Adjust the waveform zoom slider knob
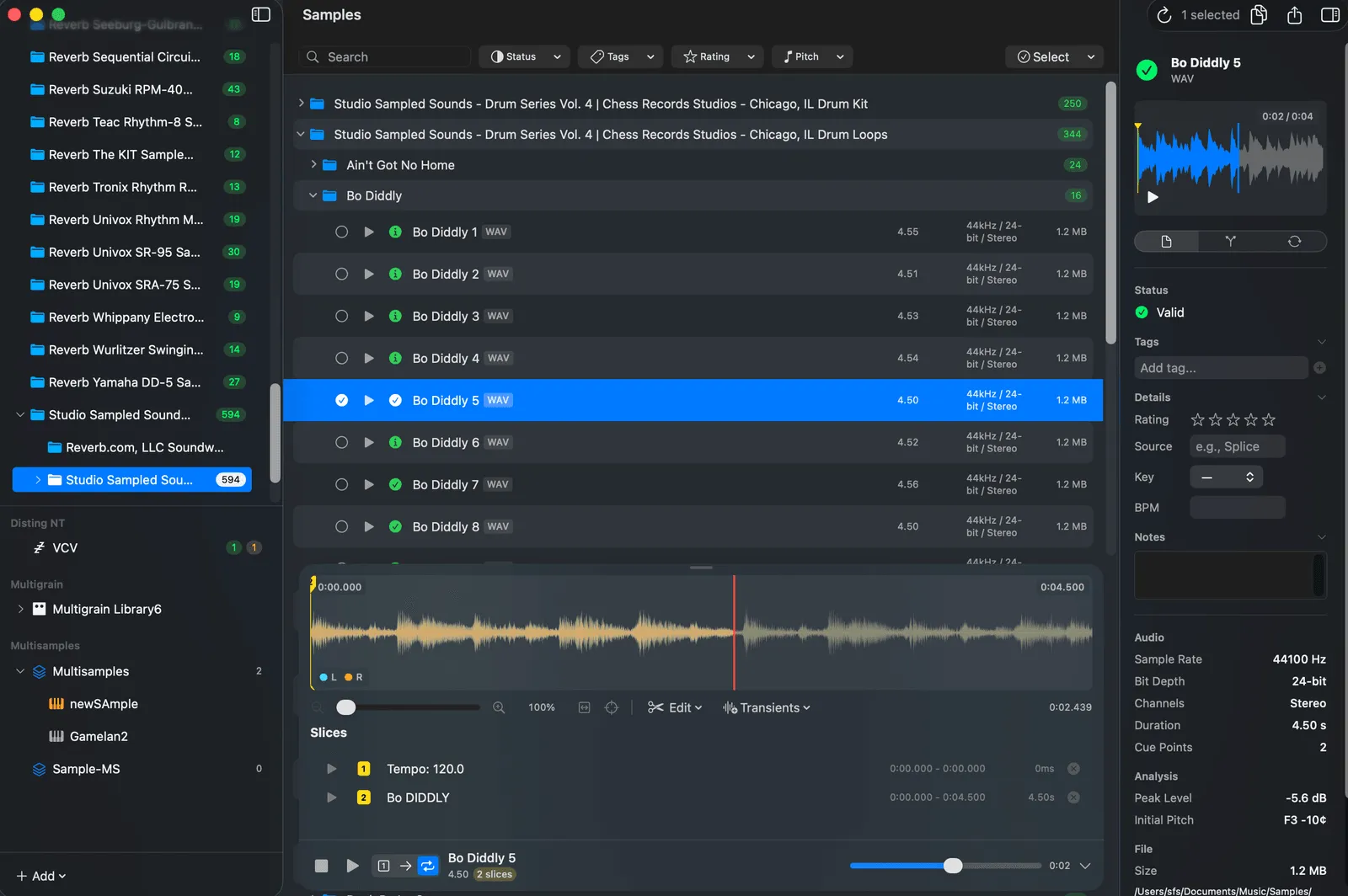This screenshot has width=1348, height=896. (345, 707)
